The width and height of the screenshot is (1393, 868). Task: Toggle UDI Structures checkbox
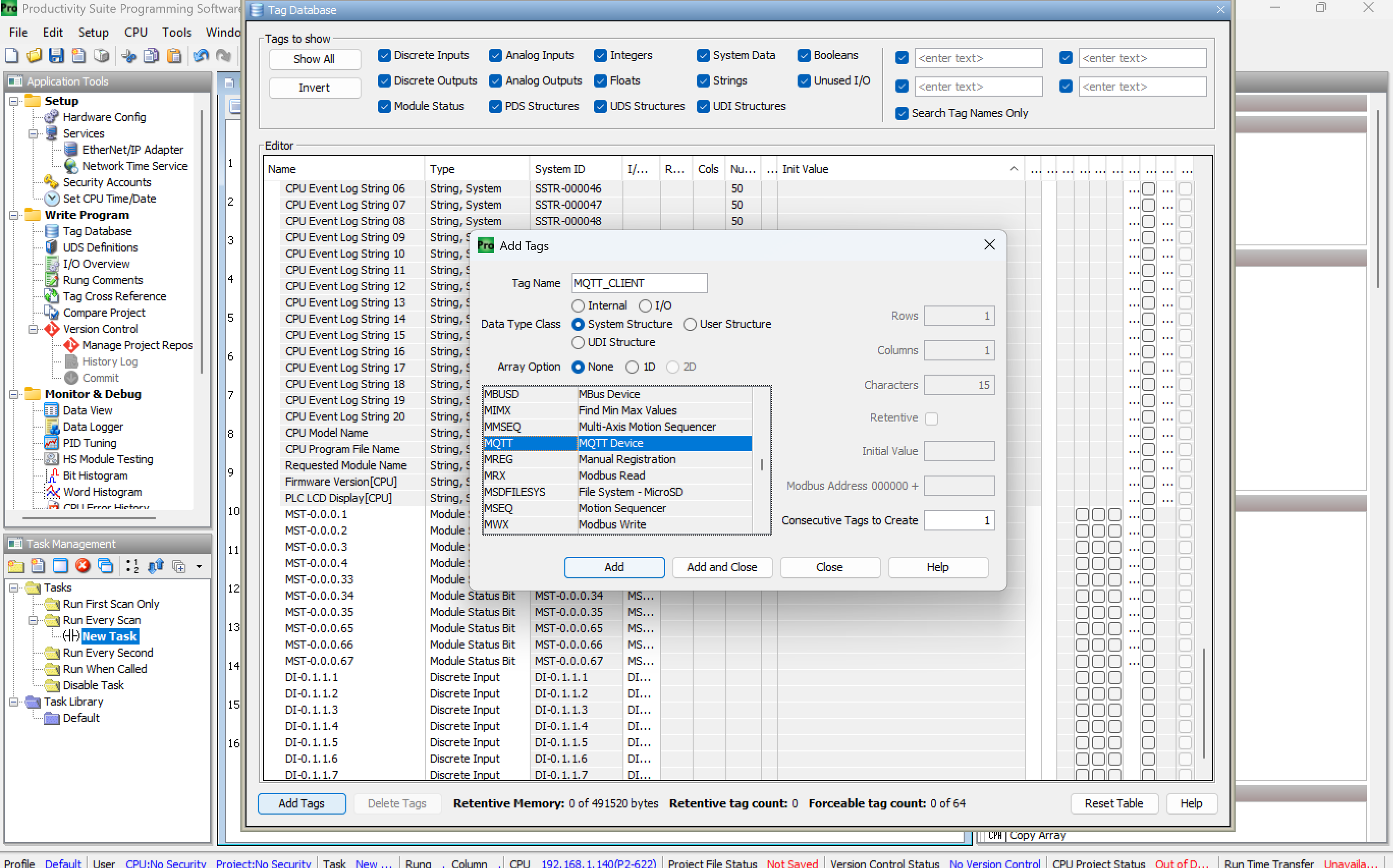click(703, 105)
